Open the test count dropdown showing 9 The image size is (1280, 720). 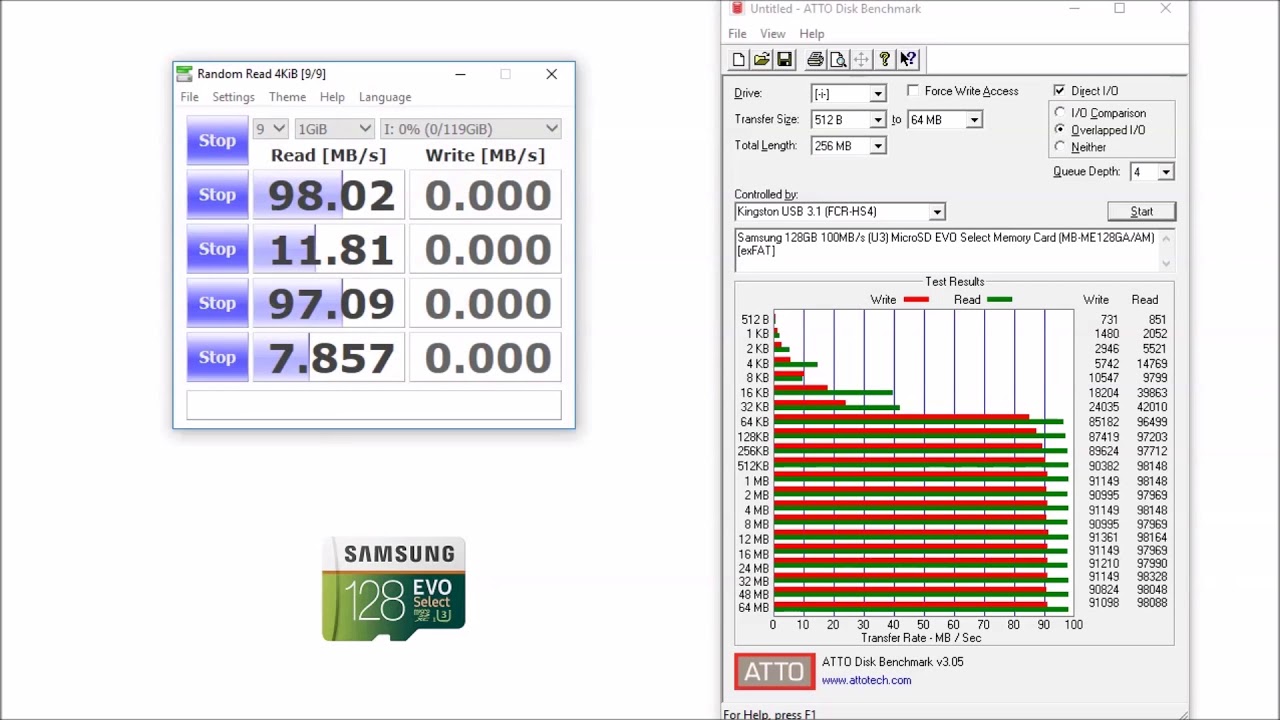[x=270, y=129]
